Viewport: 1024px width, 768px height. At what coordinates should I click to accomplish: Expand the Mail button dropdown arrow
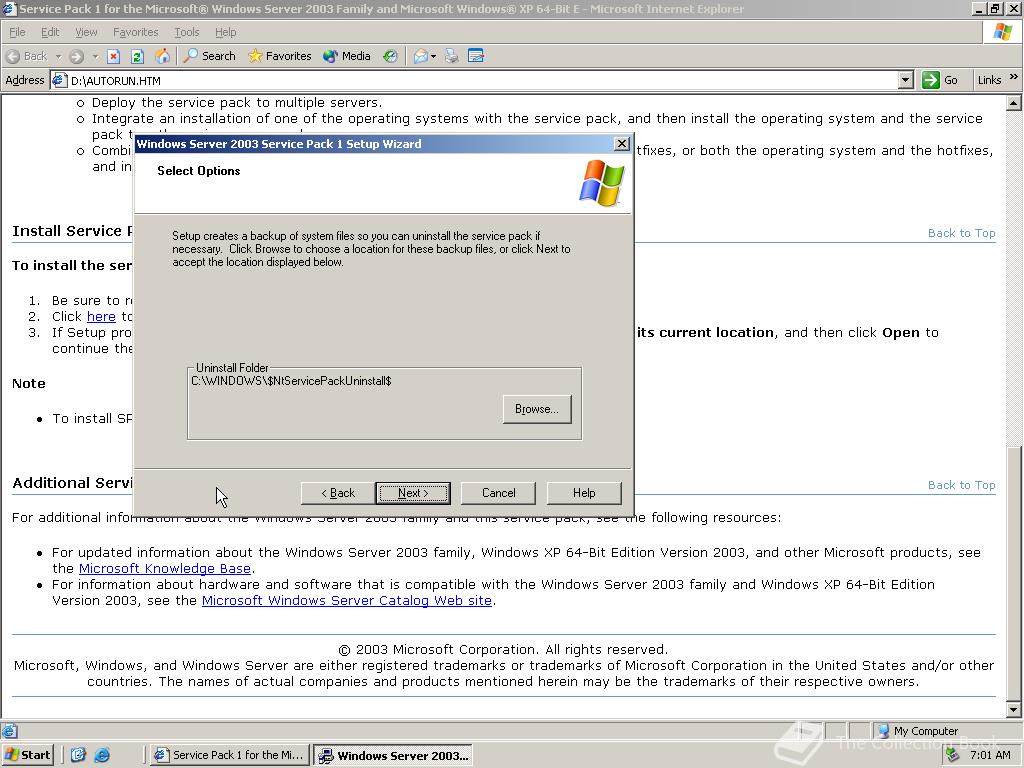pos(434,56)
